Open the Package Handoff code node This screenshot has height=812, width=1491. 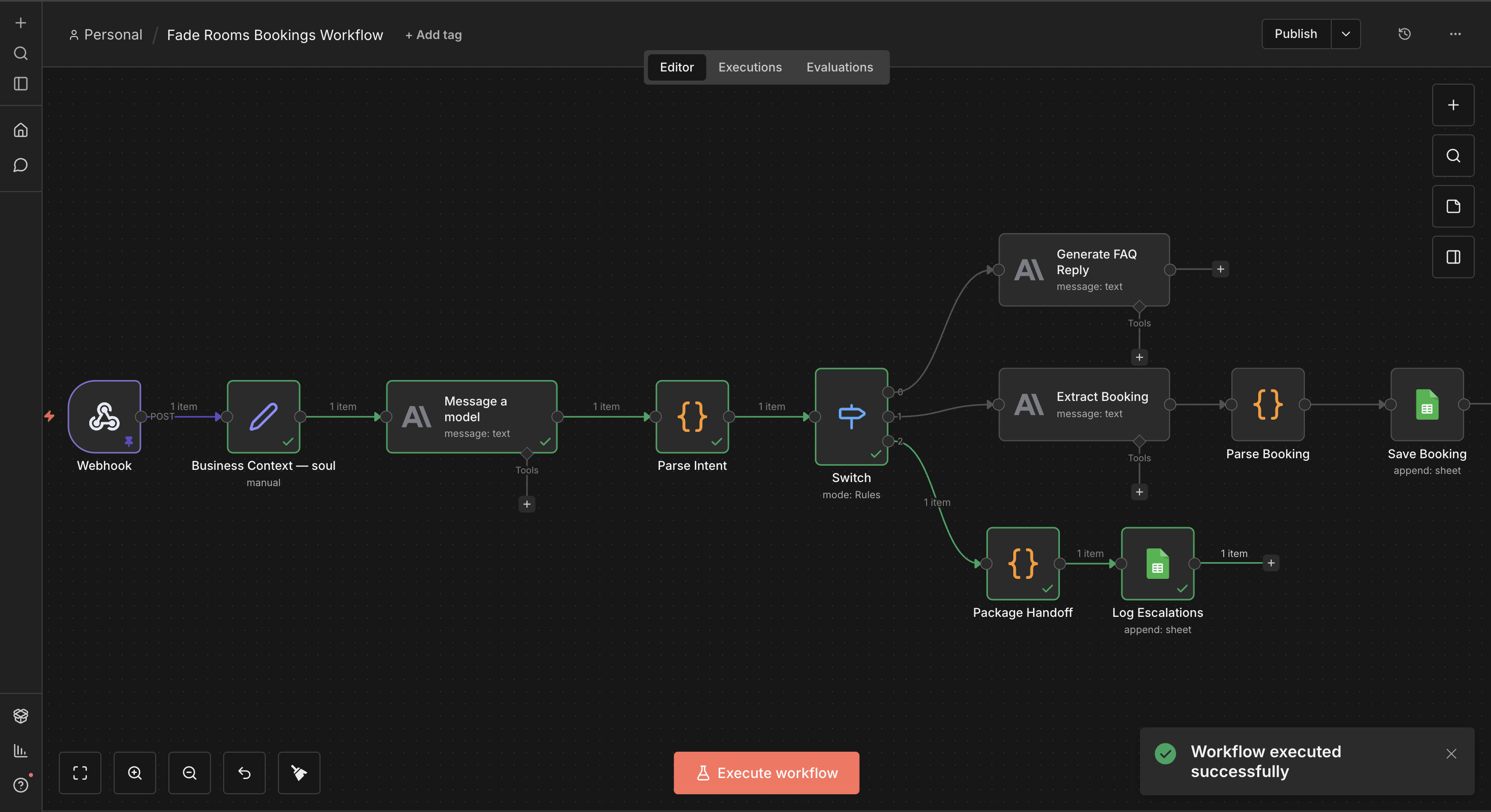(1023, 563)
